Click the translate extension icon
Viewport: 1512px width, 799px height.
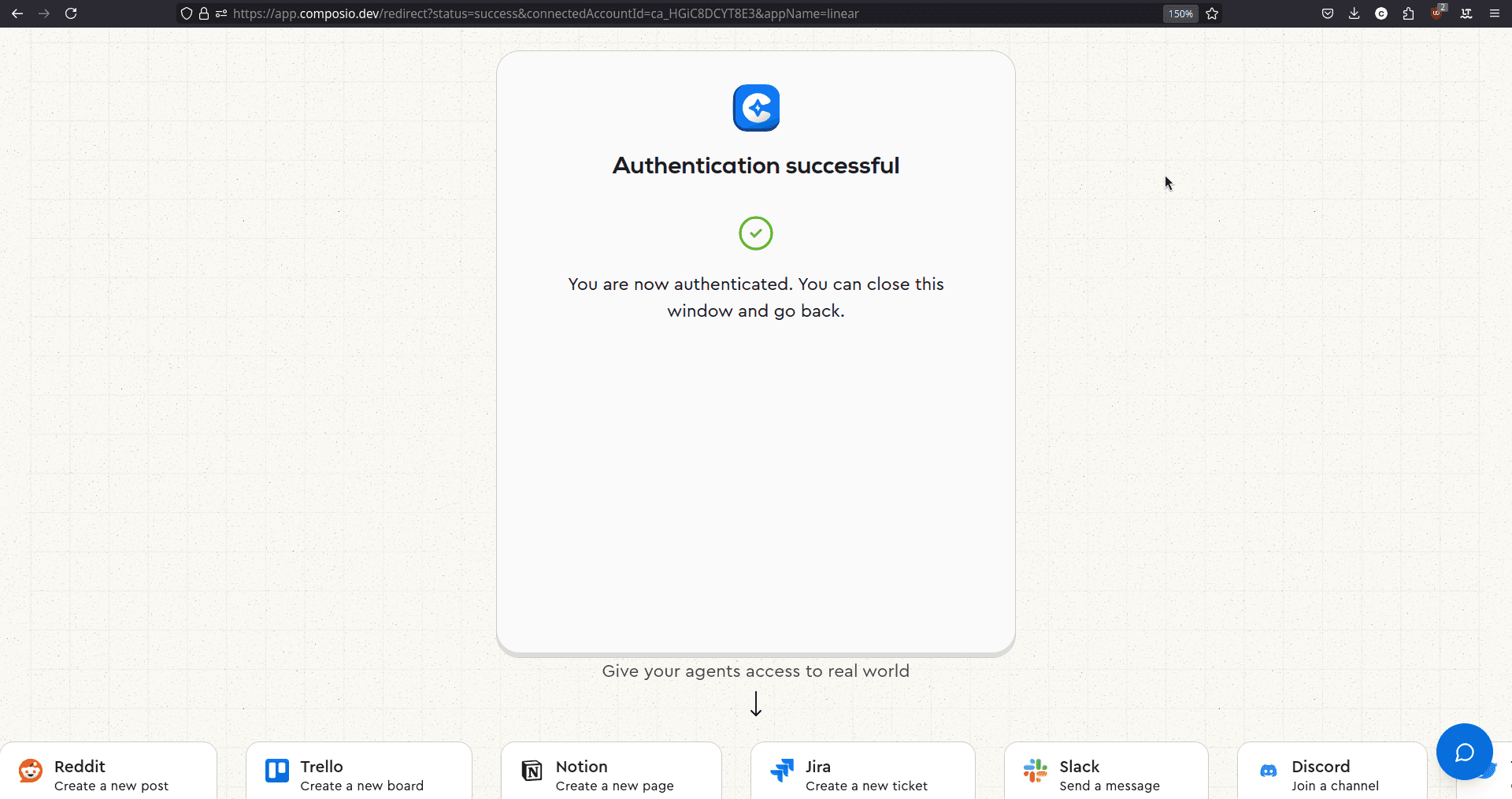pyautogui.click(x=1466, y=13)
